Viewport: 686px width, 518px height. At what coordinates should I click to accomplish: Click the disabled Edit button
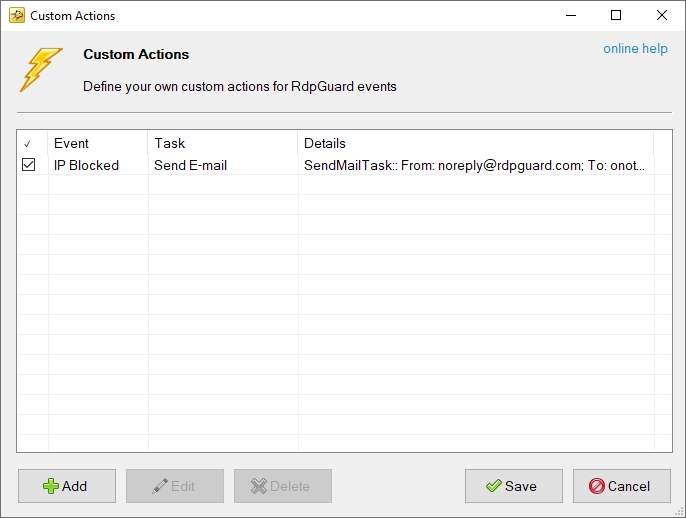[175, 486]
